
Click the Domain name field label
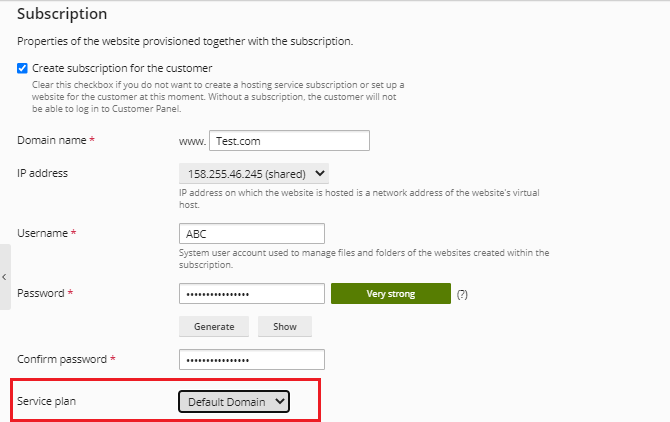51,141
